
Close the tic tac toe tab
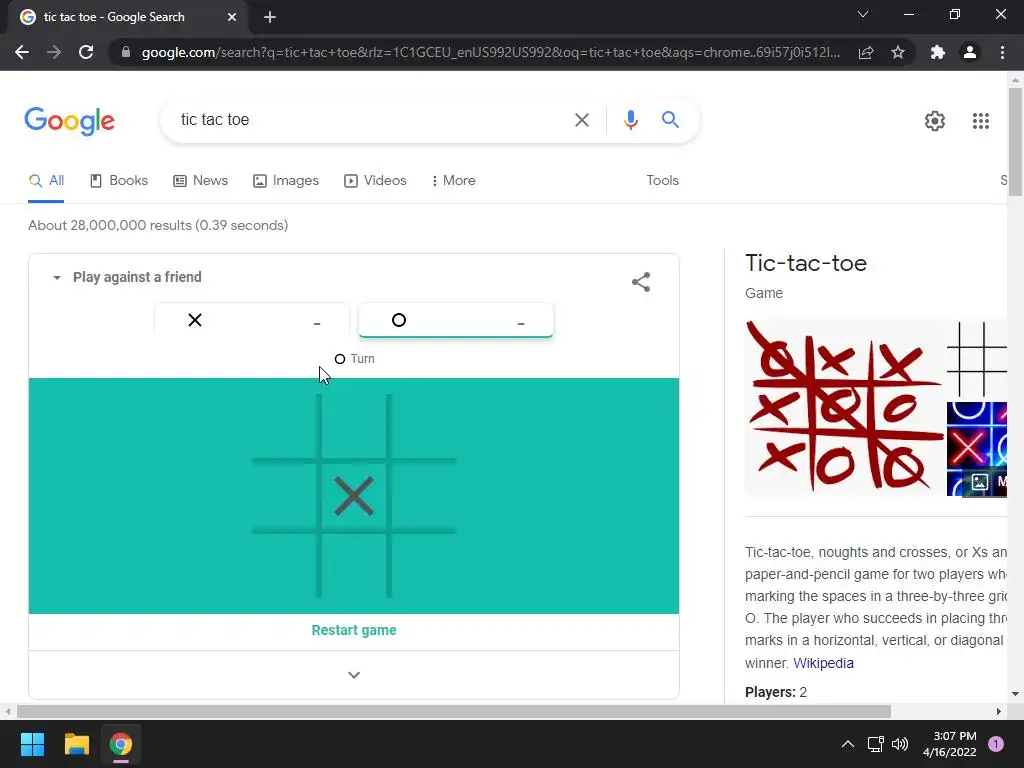(232, 17)
